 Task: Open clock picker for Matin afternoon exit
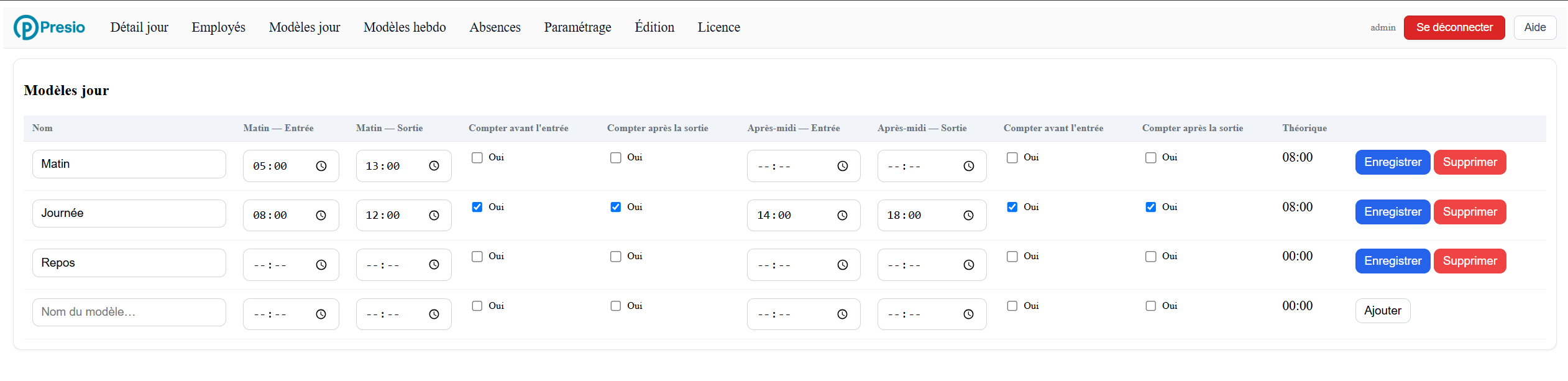pyautogui.click(x=968, y=166)
